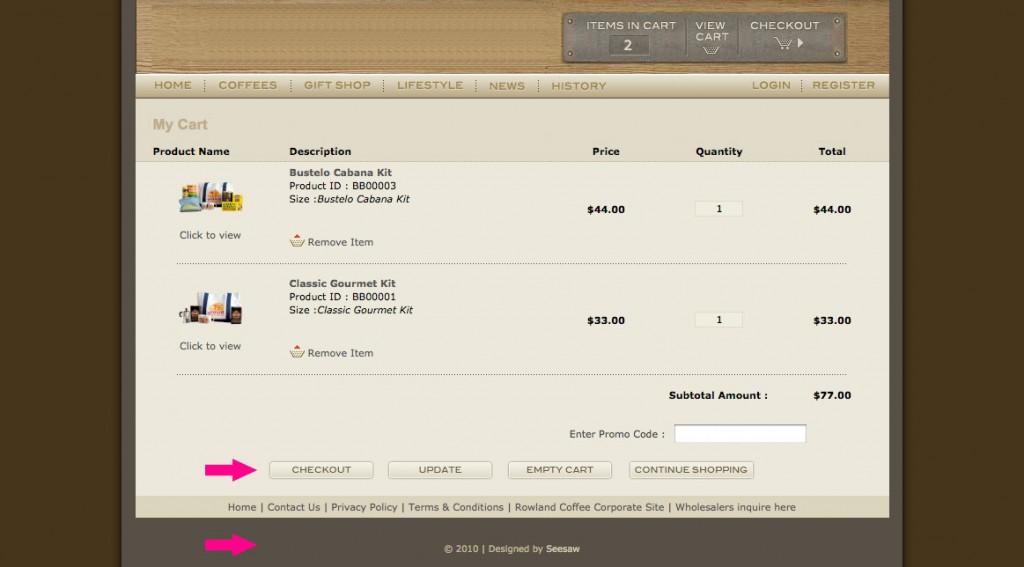The image size is (1024, 567).
Task: Open the Contact Us footer link
Action: click(294, 507)
